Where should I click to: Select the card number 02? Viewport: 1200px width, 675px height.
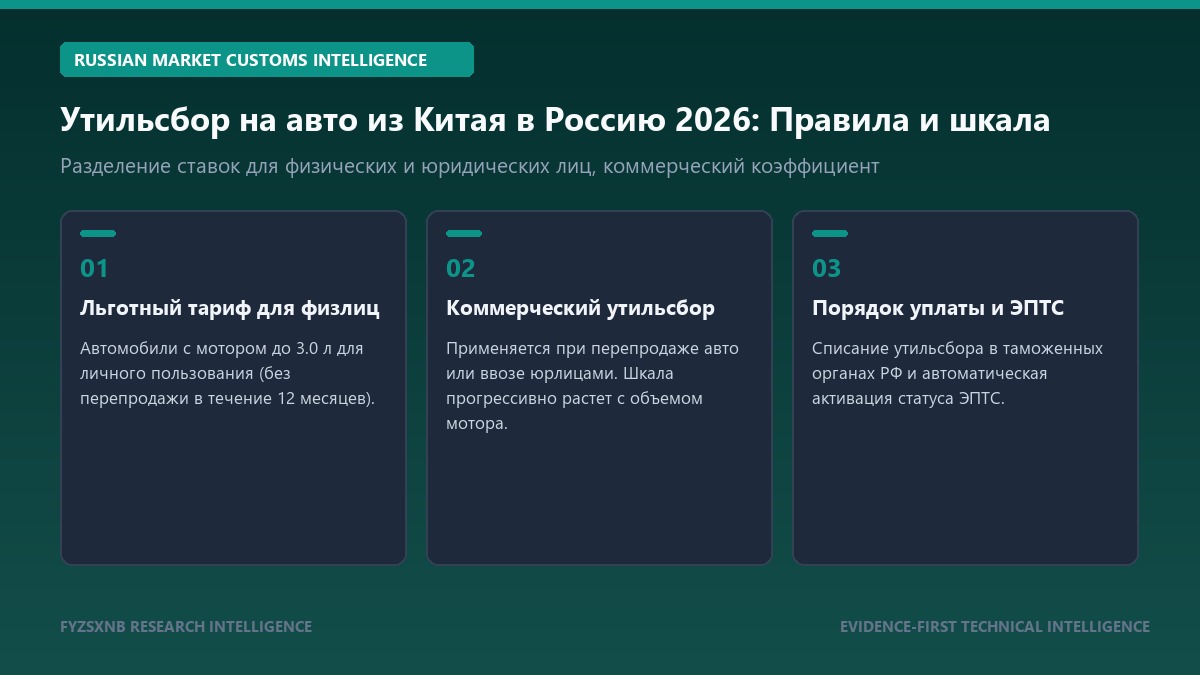click(x=461, y=268)
